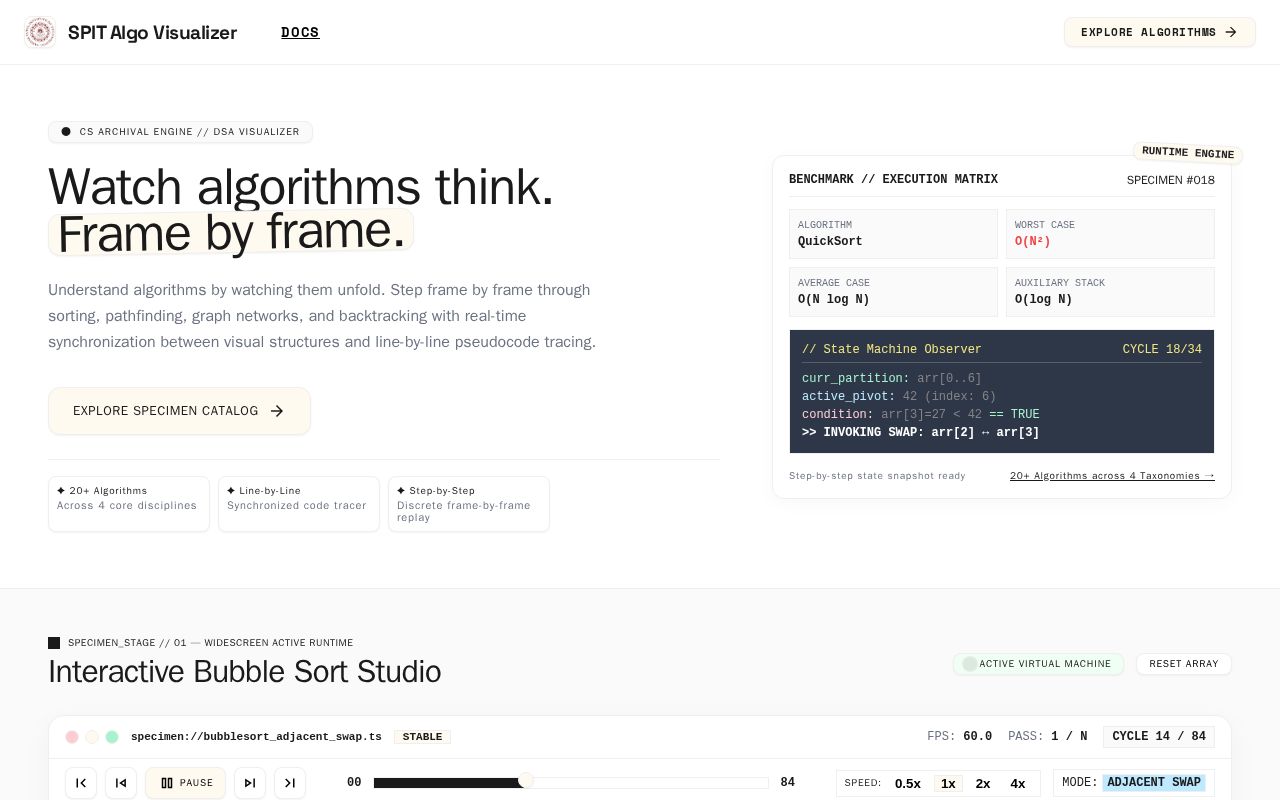Pause the bubble sort animation
Viewport: 1280px width, 800px height.
(x=185, y=783)
